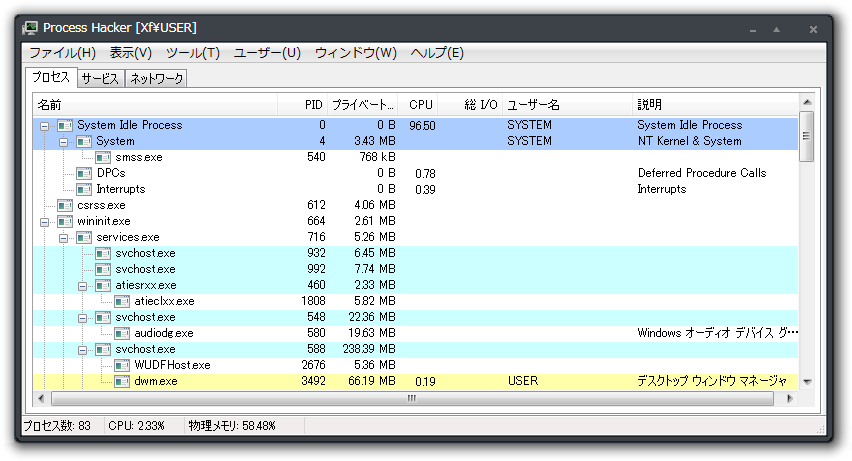Click the Interrupts row icon
Viewport: 852px width, 461px height.
click(84, 189)
